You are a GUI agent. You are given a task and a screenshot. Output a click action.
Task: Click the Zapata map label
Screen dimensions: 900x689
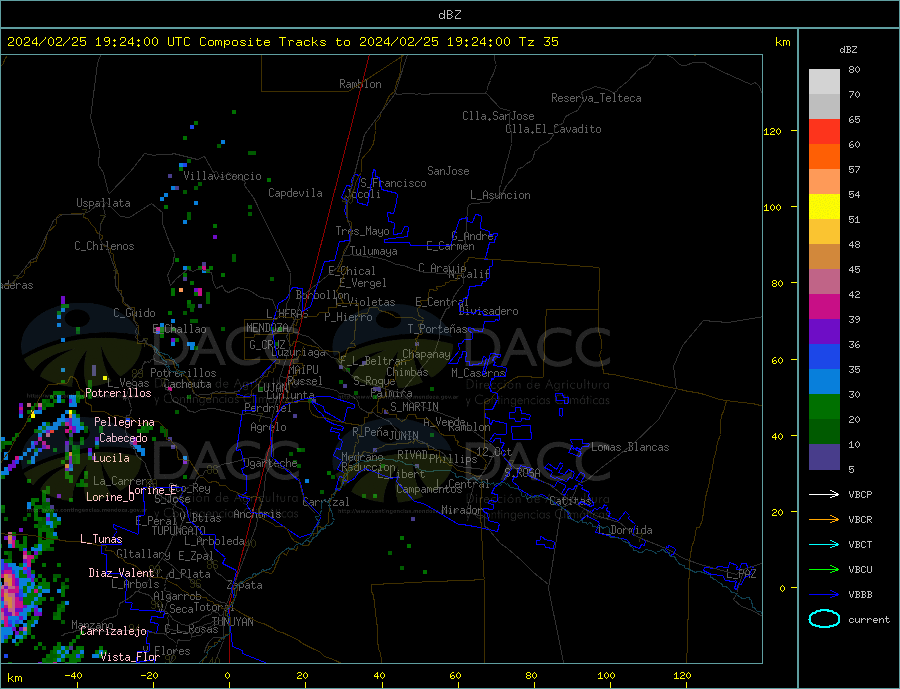(245, 586)
